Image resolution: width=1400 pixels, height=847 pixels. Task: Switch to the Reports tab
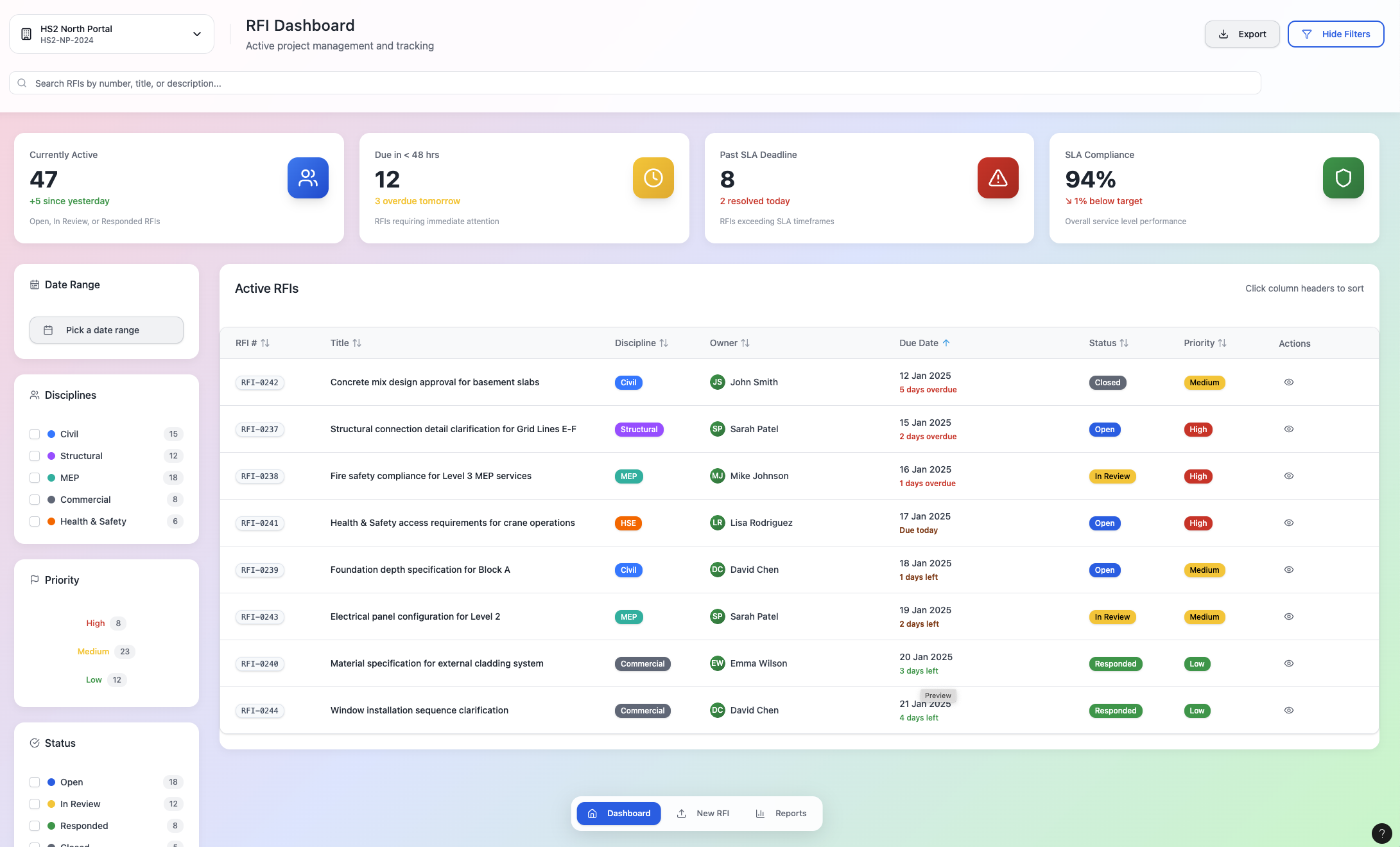[781, 813]
